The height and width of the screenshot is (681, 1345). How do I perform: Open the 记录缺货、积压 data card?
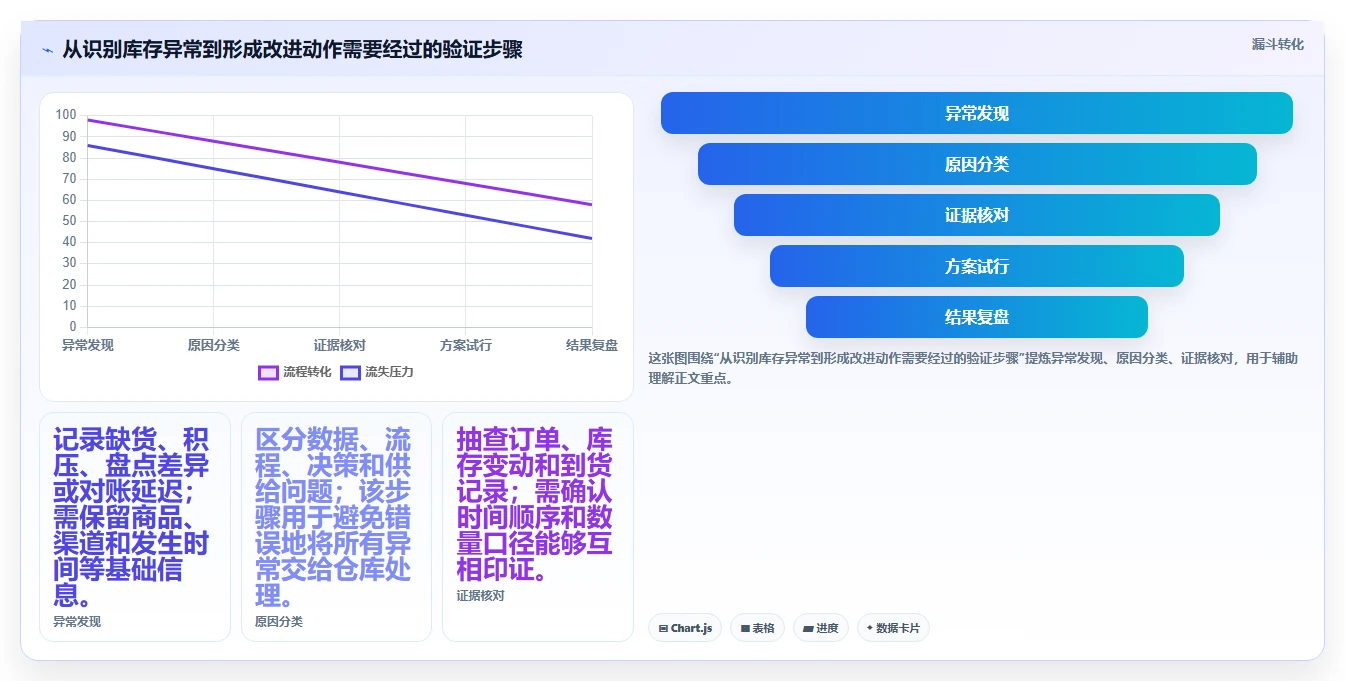(x=135, y=527)
